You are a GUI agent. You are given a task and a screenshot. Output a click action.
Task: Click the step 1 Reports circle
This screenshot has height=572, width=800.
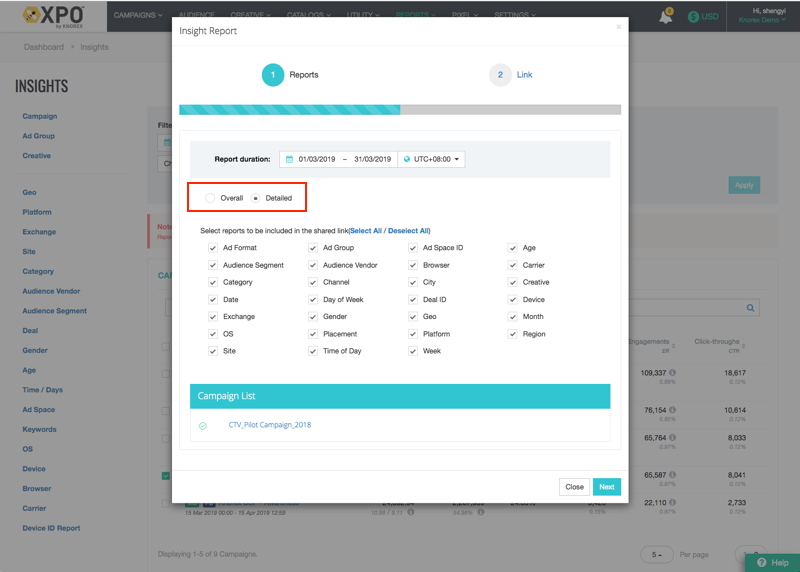click(273, 75)
